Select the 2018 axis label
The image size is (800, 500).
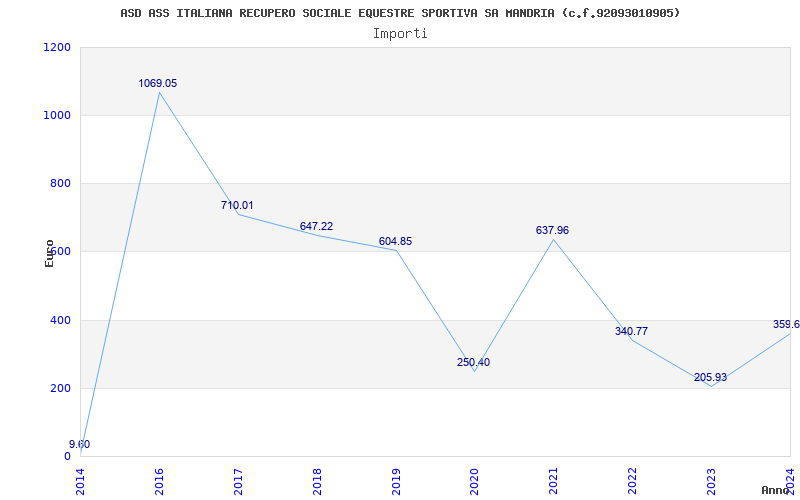(x=317, y=482)
